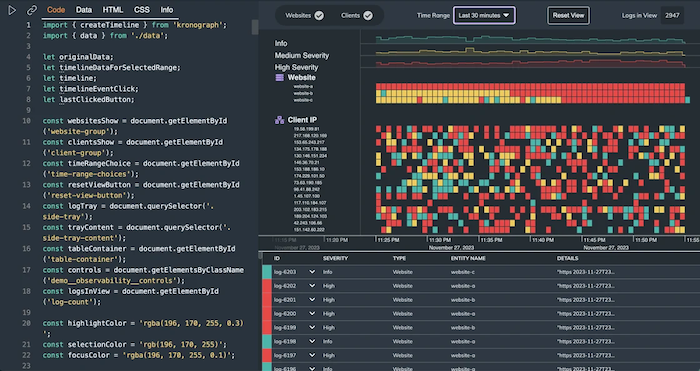The height and width of the screenshot is (371, 700).
Task: Select the 151.142.60.222 client row label
Action: tap(309, 229)
